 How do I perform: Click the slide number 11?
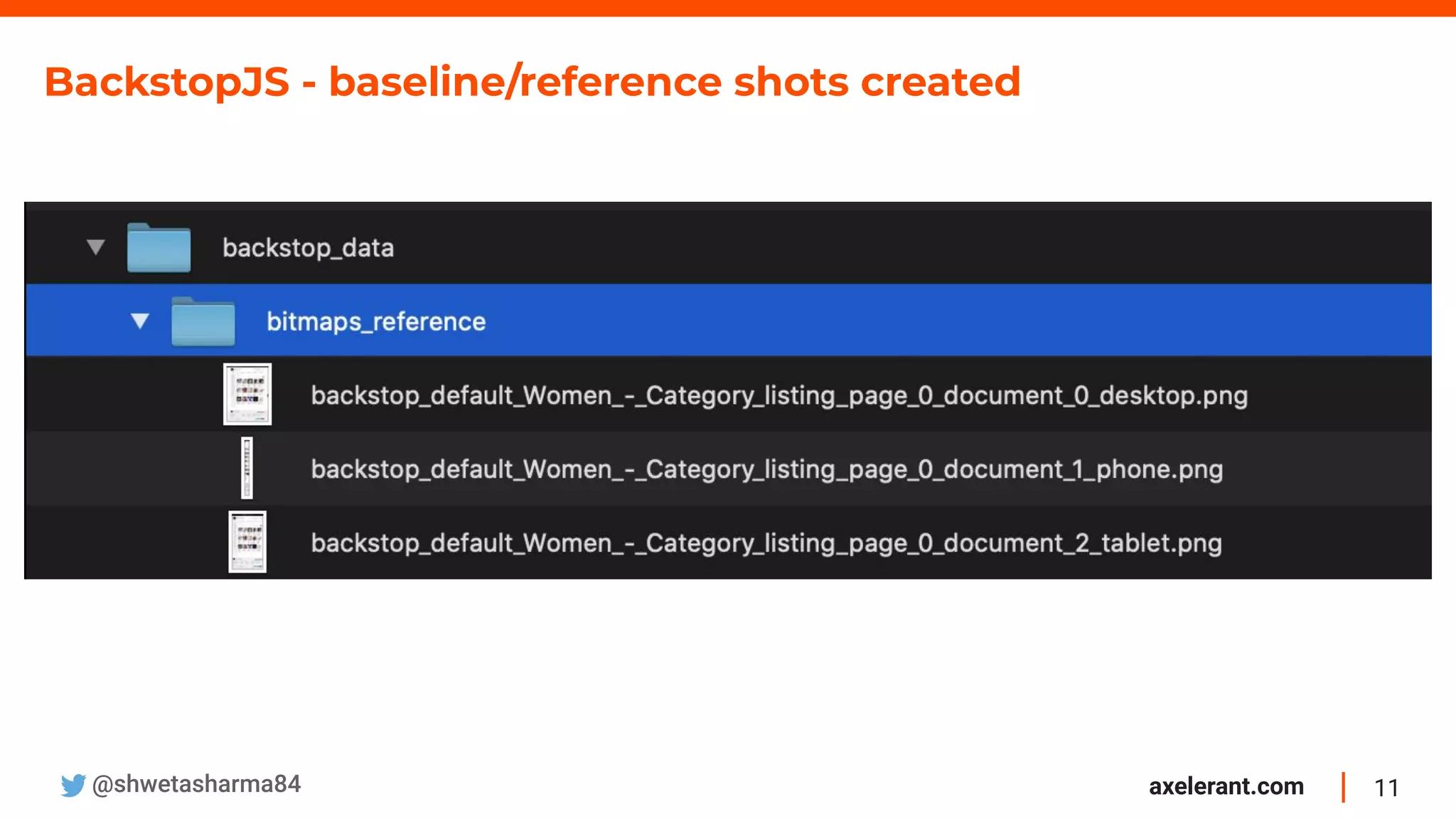pos(1386,788)
